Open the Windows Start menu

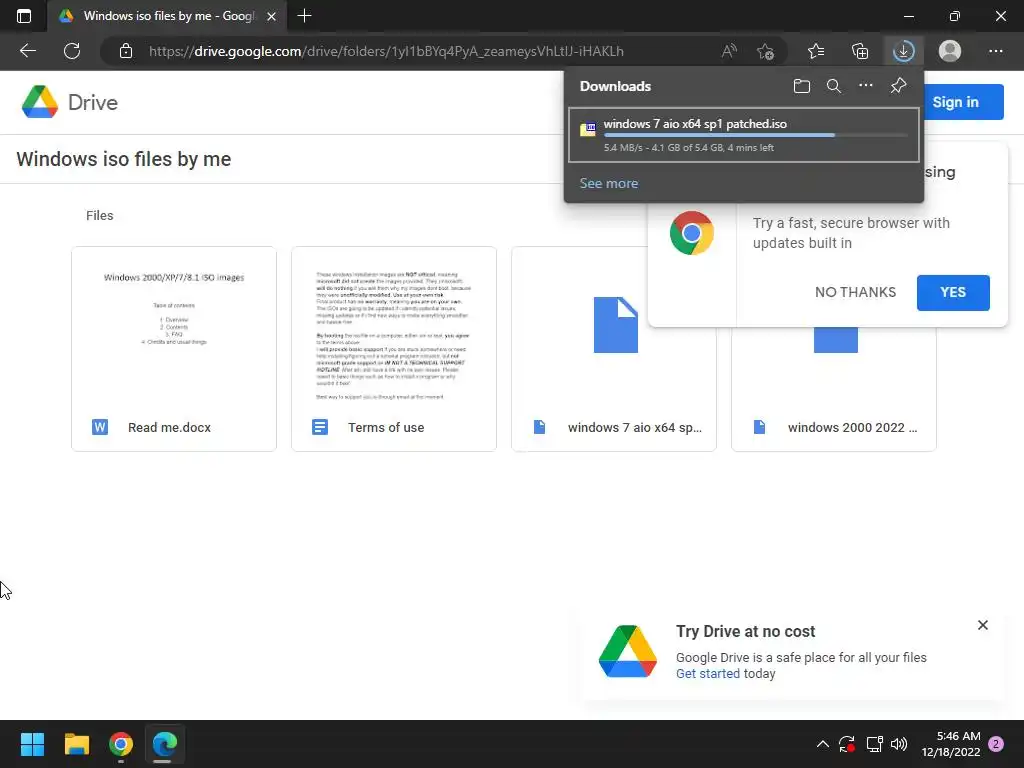[x=32, y=744]
